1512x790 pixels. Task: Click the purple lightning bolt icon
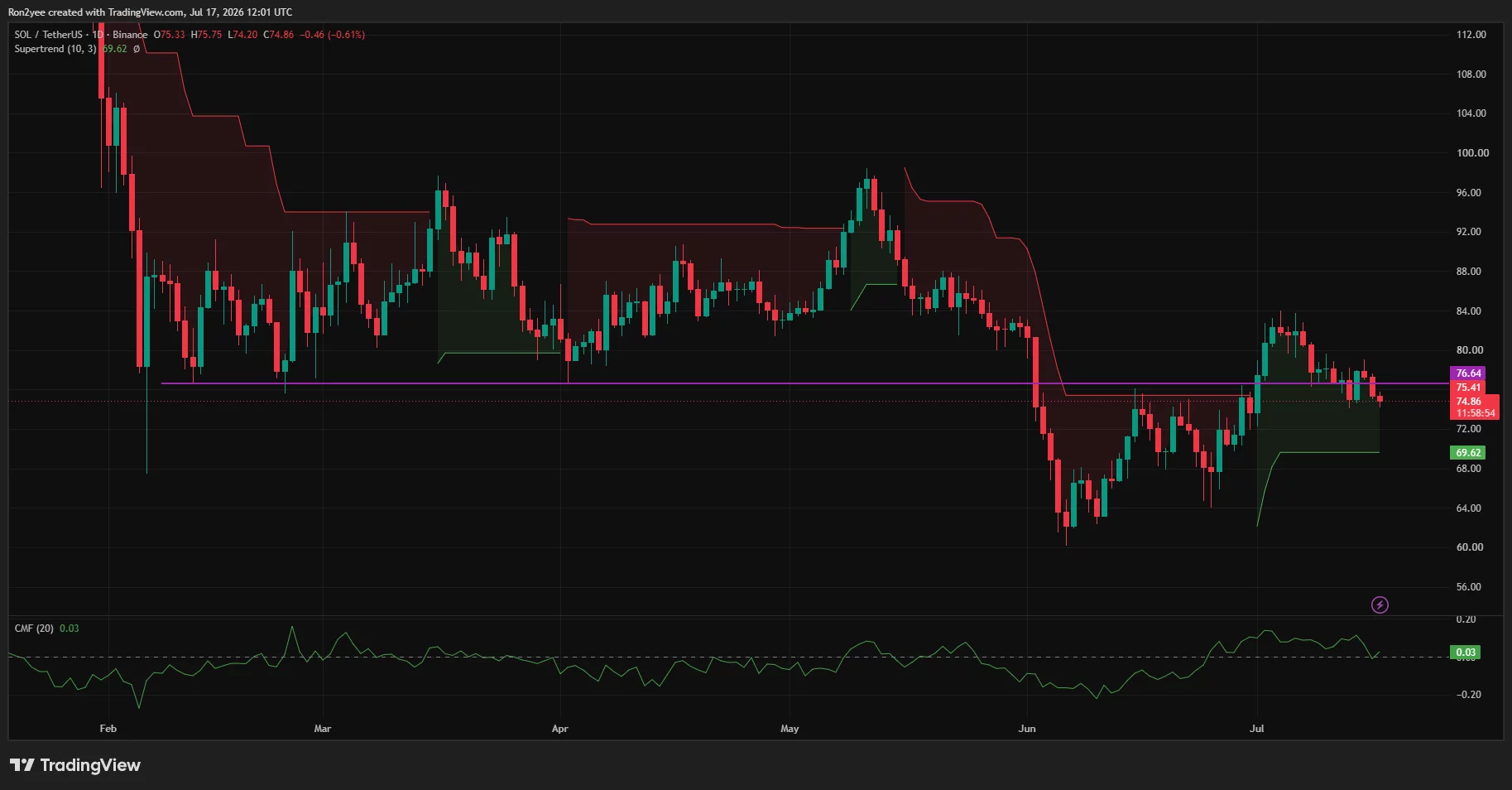(1380, 605)
